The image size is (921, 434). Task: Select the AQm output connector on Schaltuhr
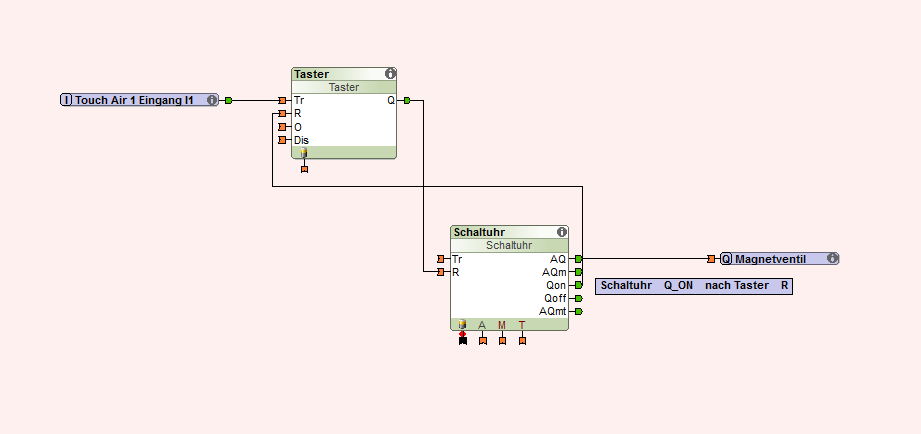[579, 272]
